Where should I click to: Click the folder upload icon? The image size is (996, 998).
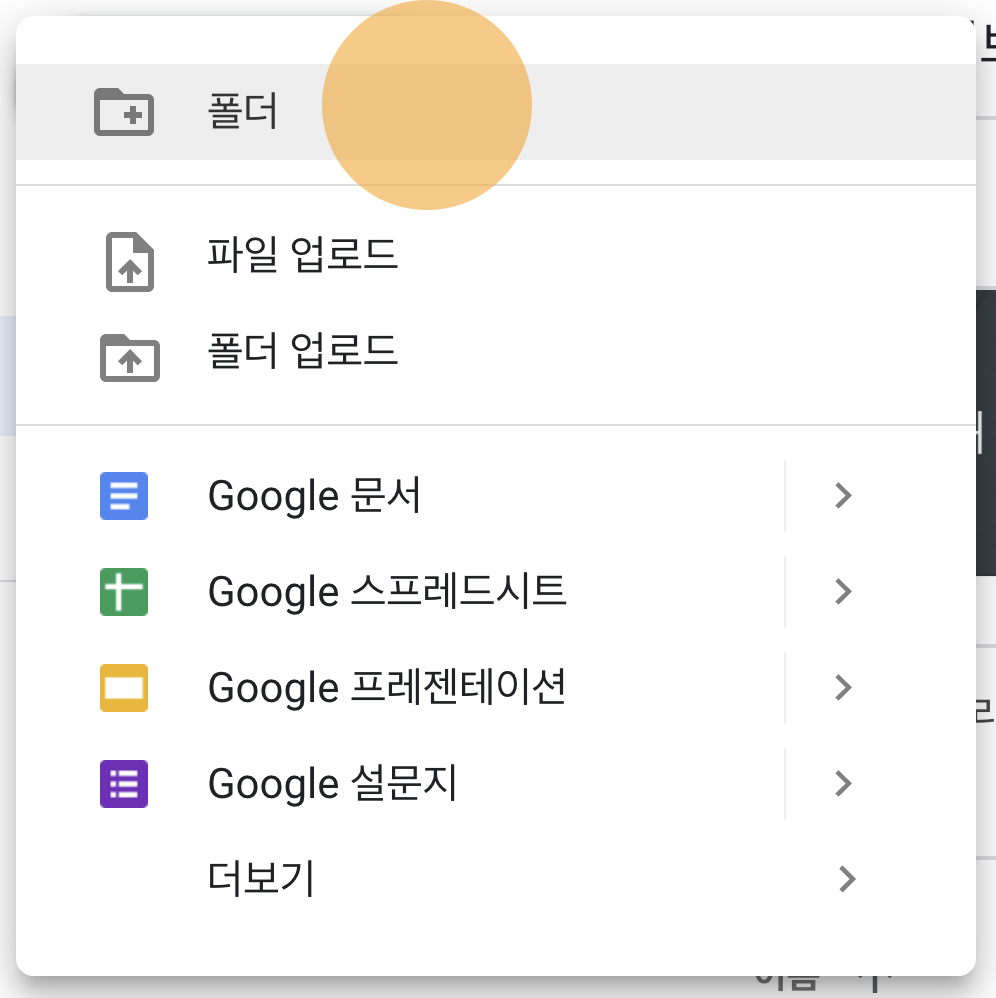(130, 358)
